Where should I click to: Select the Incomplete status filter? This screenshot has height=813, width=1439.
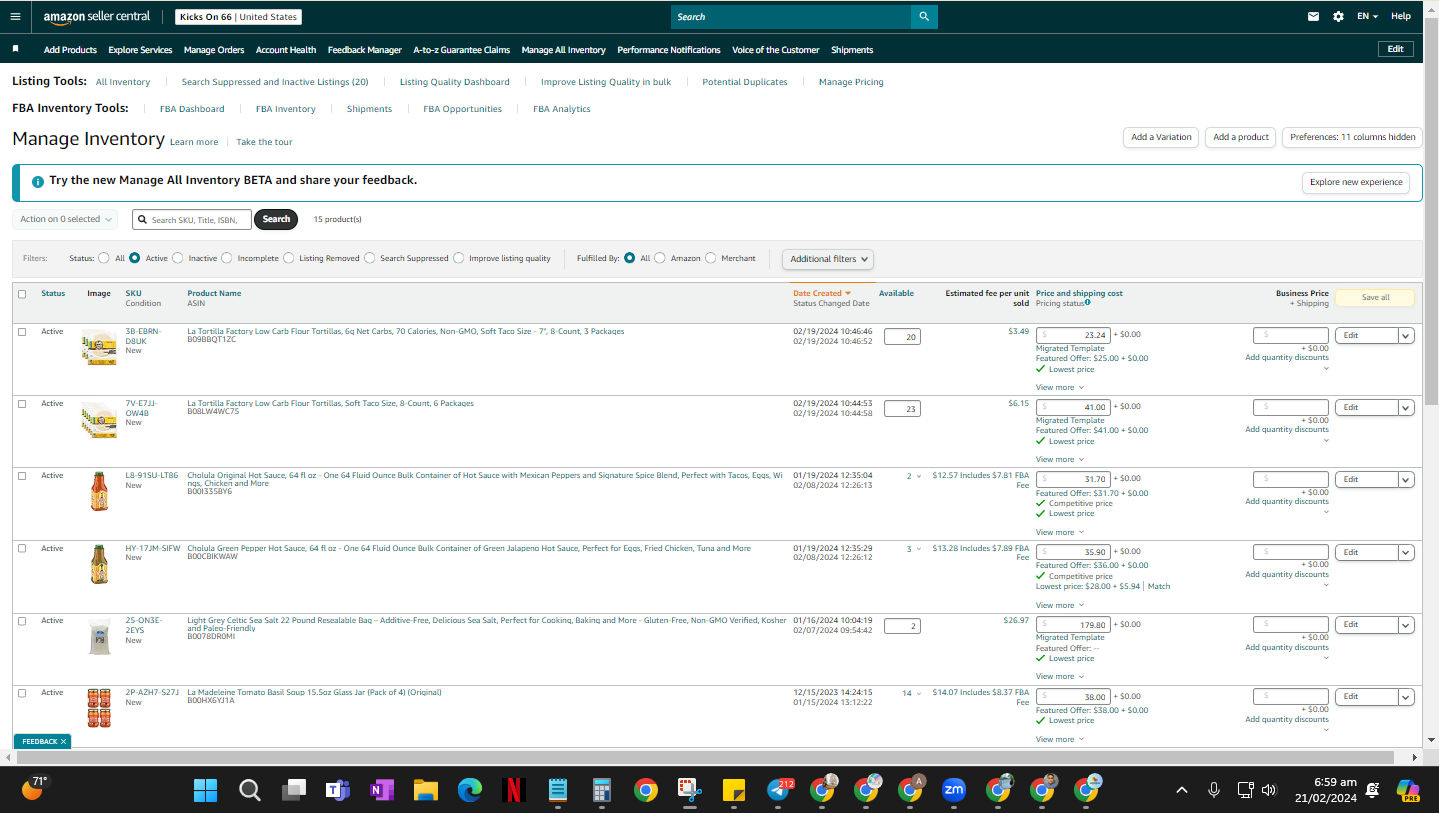(x=227, y=258)
